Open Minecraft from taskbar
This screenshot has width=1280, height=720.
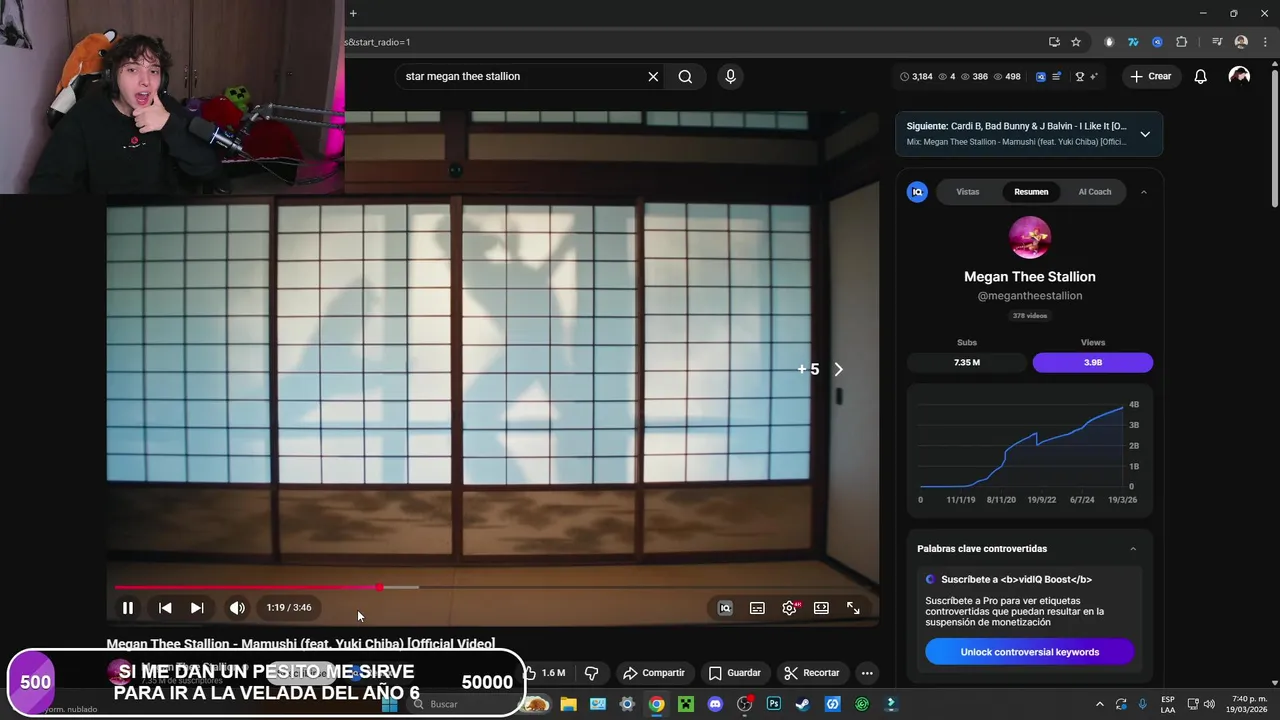pos(686,704)
